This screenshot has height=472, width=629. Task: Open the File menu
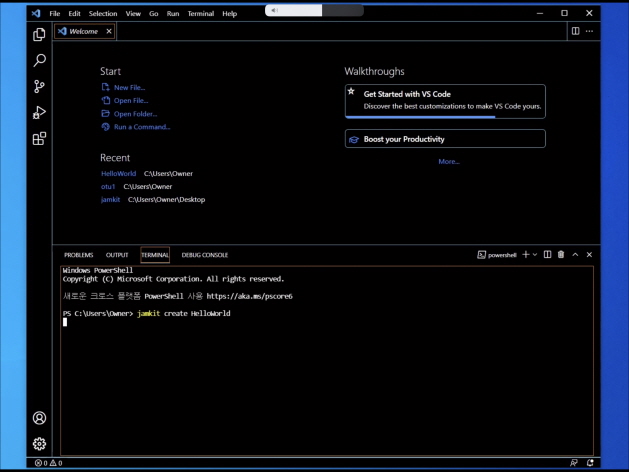coord(55,13)
